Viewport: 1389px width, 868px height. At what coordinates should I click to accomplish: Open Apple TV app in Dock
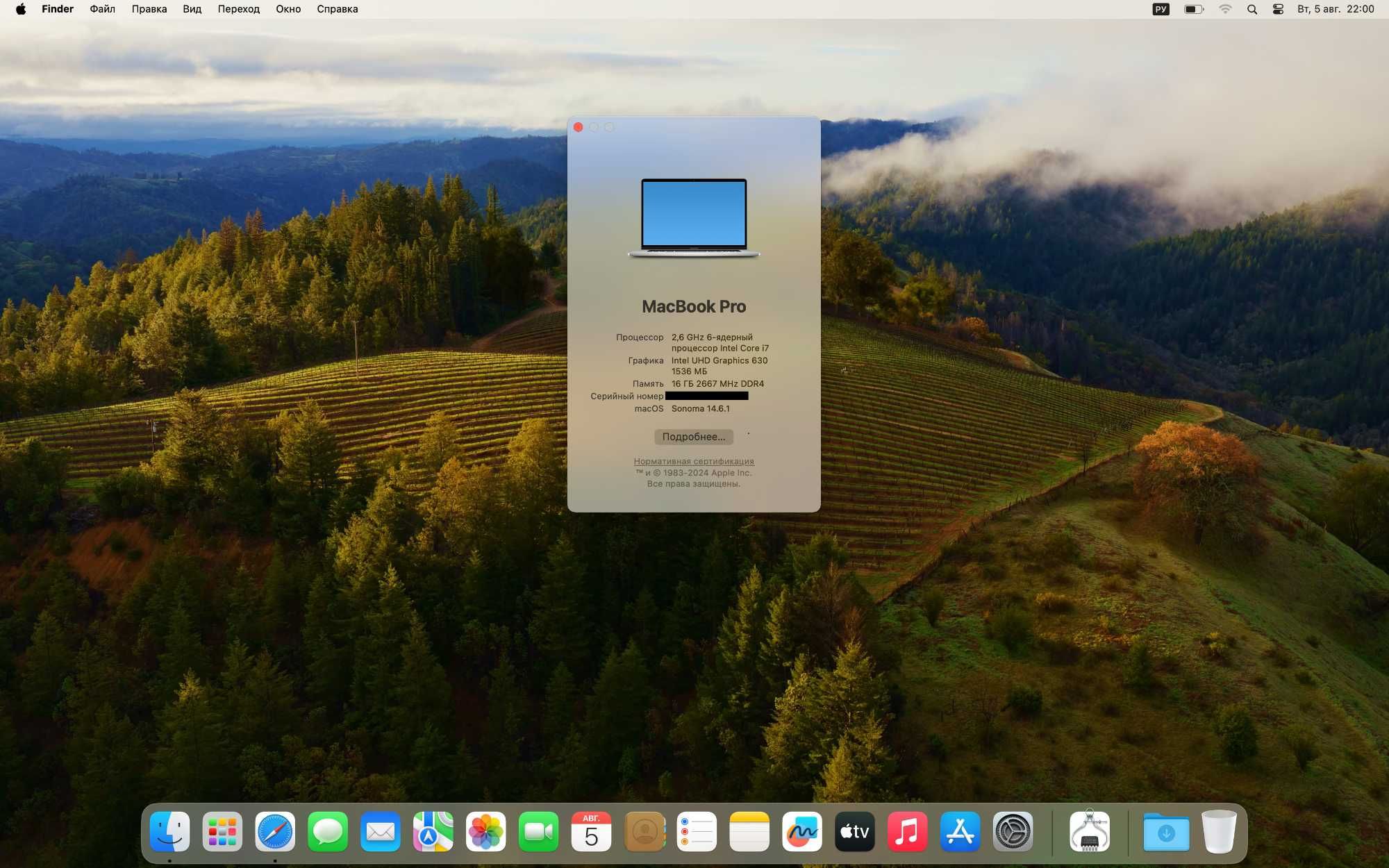tap(855, 831)
